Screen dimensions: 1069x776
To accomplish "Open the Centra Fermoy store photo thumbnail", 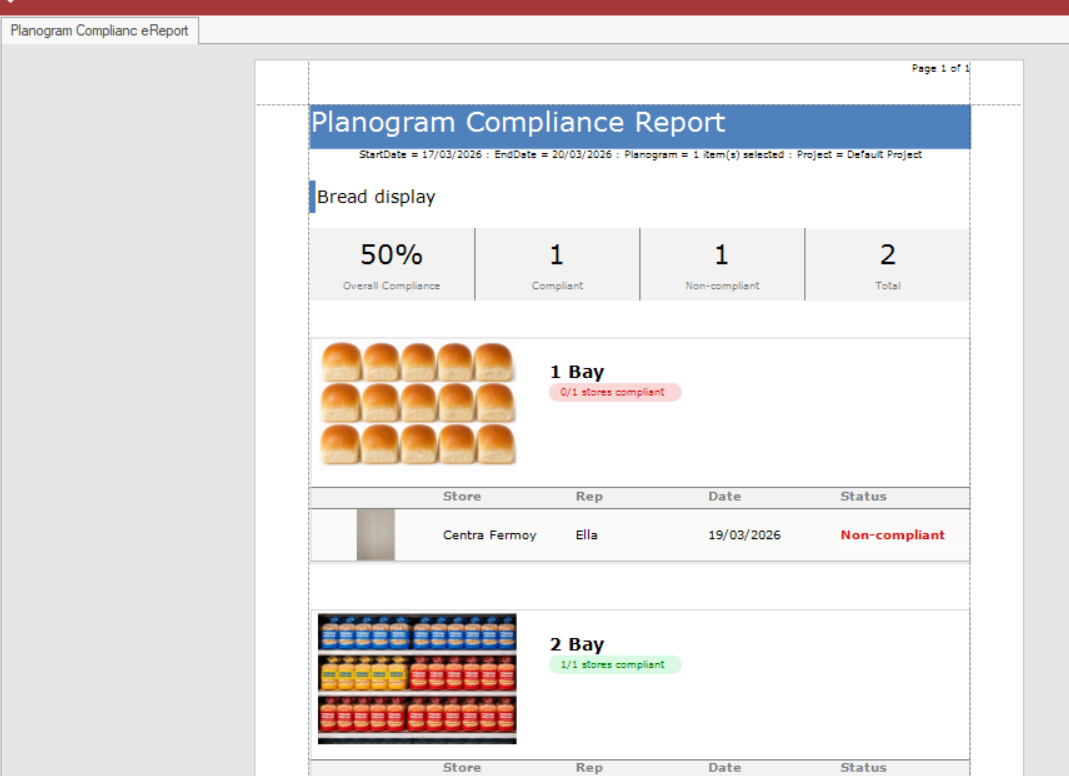I will coord(376,535).
